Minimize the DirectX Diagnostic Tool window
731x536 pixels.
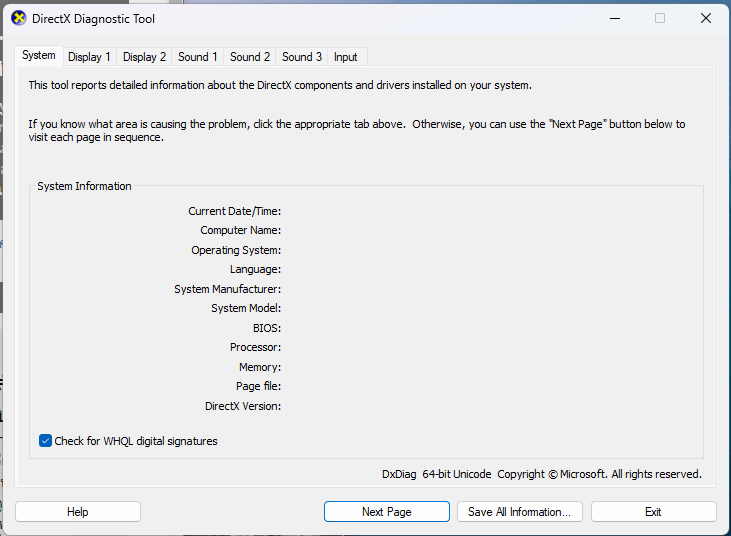[615, 19]
